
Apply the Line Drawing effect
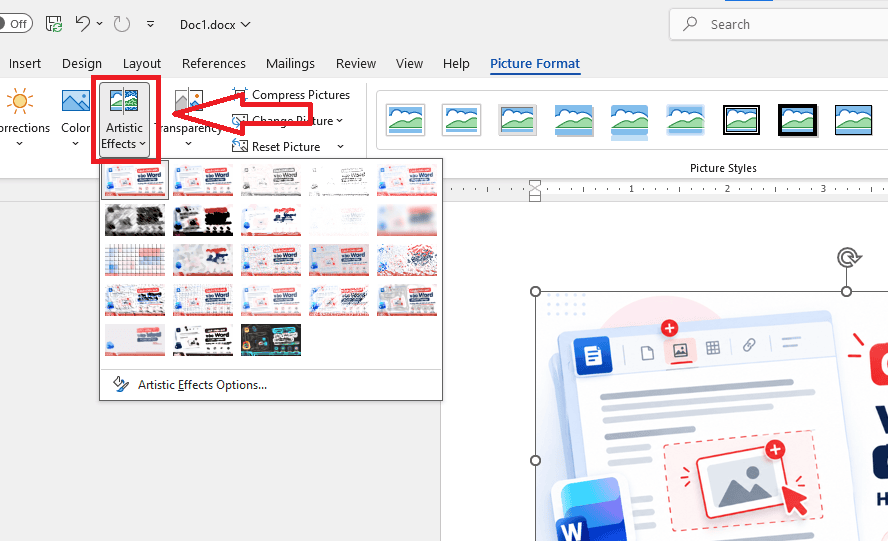coord(407,180)
